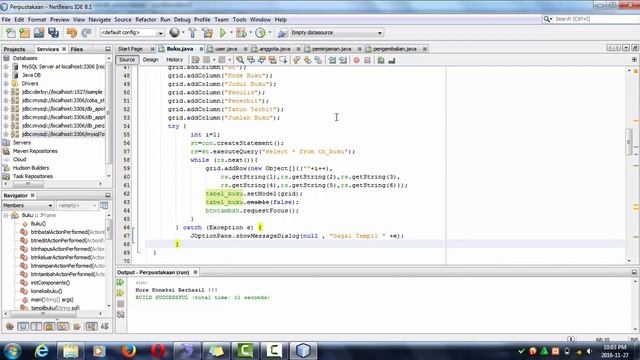Click the Design view button
Viewport: 640px width, 360px height.
pyautogui.click(x=151, y=60)
